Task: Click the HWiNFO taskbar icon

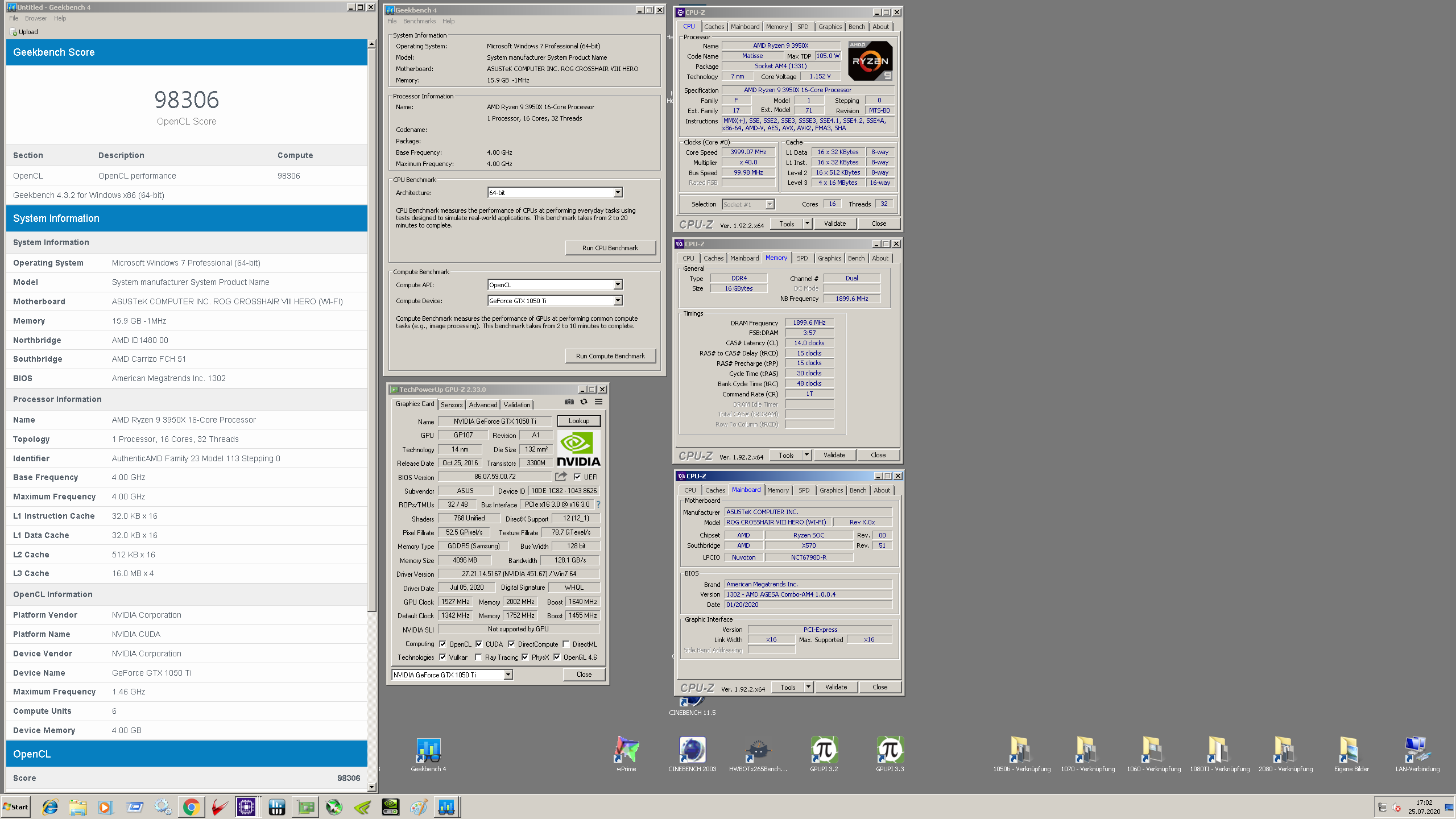Action: (x=276, y=806)
